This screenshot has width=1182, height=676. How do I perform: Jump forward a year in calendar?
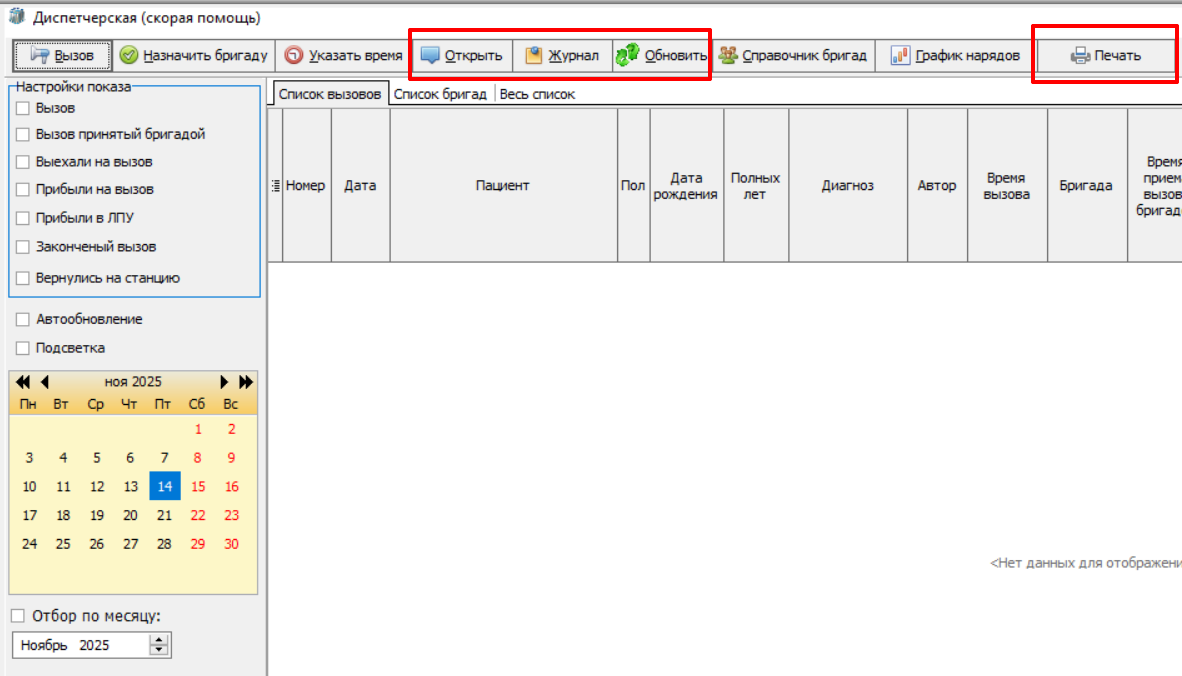(x=246, y=382)
